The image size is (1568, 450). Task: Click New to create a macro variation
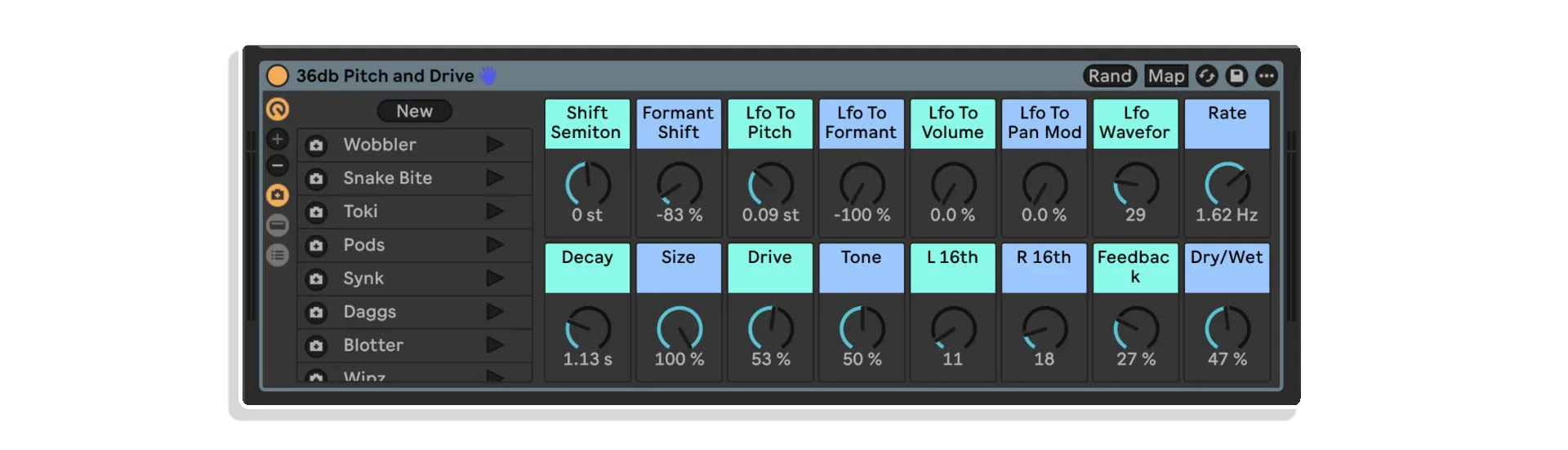[x=414, y=111]
